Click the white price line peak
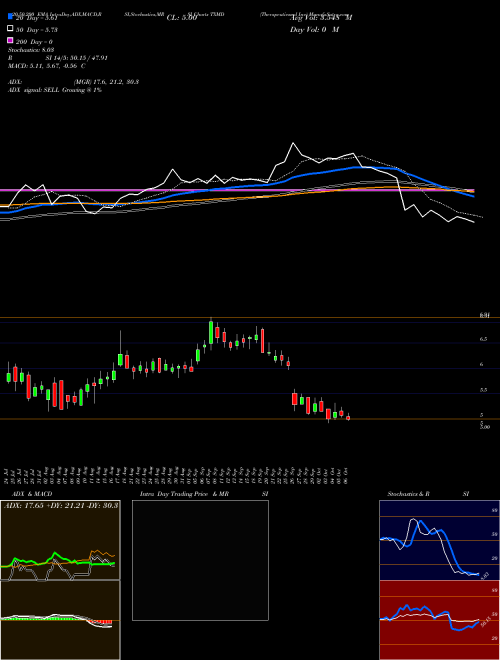Image resolution: width=500 pixels, height=660 pixels. point(293,144)
